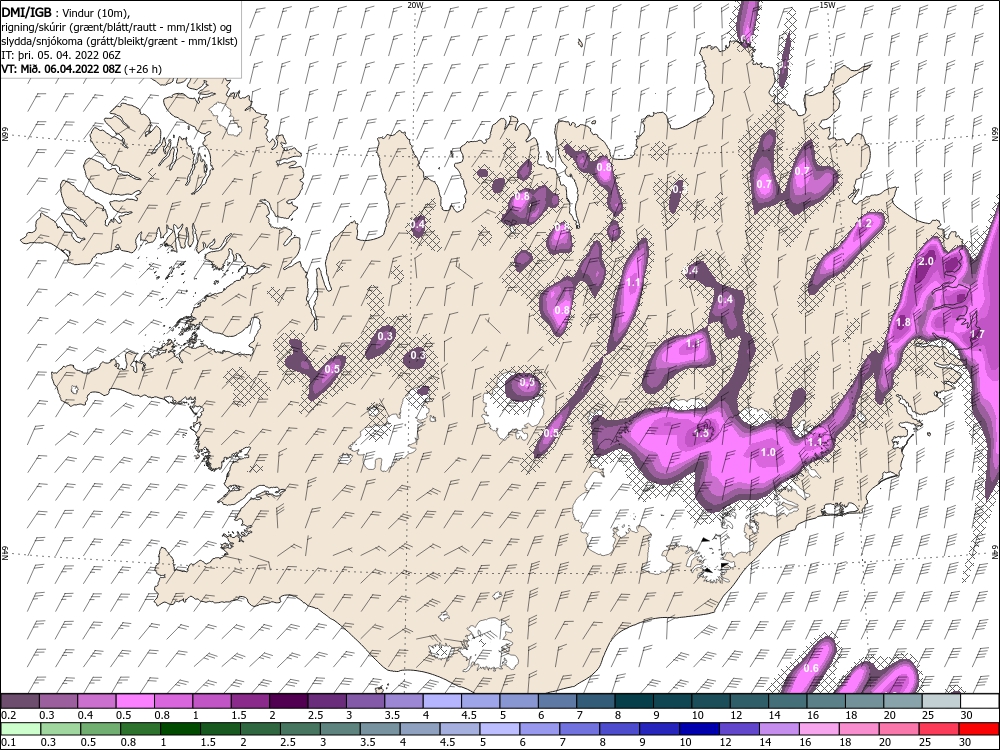Image resolution: width=1000 pixels, height=750 pixels.
Task: Select the rain scale swatch labeled 4
Action: 420,729
